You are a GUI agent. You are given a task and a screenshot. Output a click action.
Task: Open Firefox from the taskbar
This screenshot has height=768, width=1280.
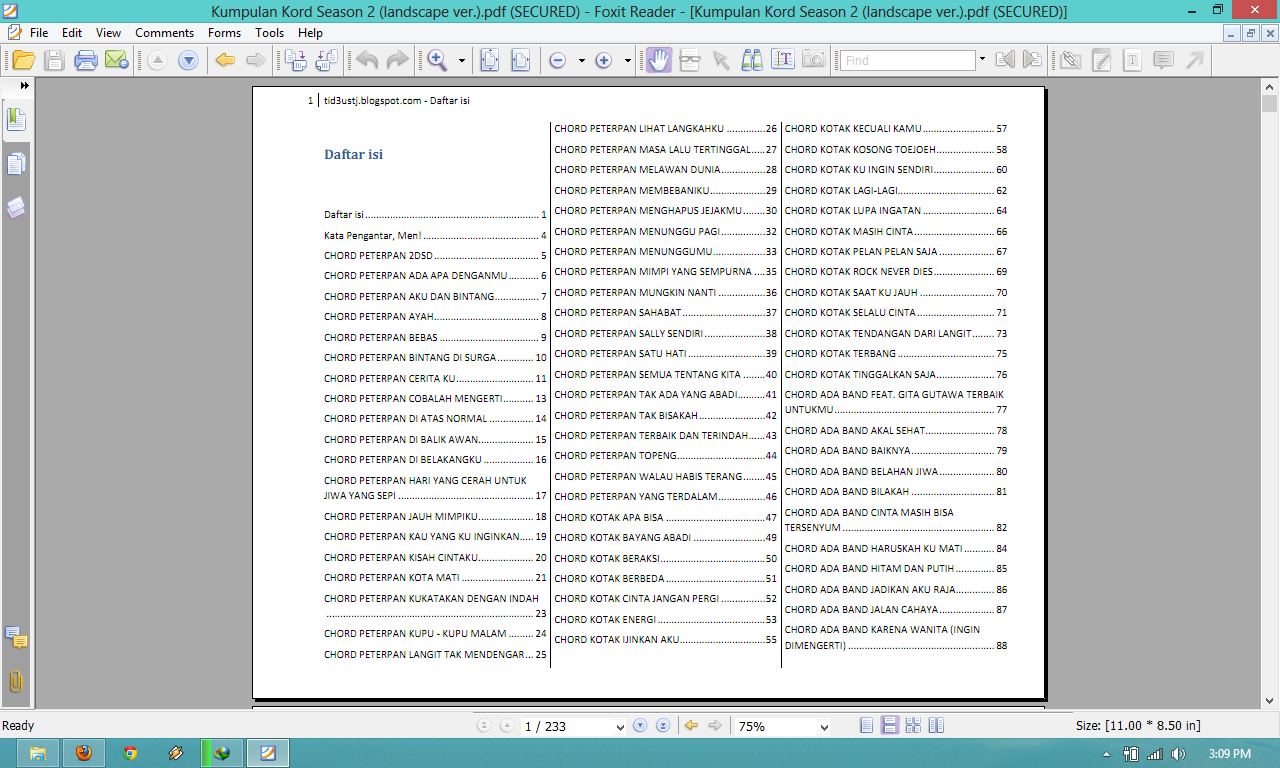[83, 753]
